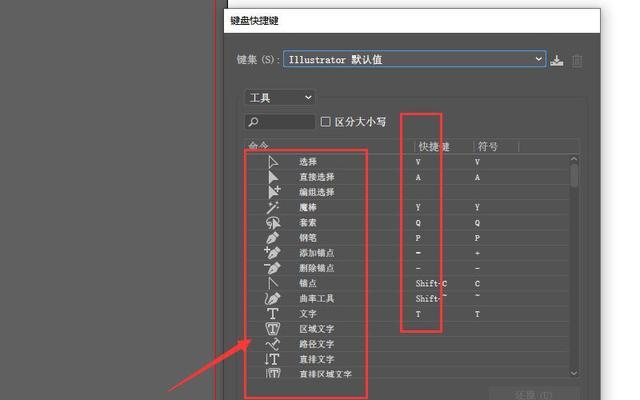Select the 删除锚点 command label
640x400 pixels.
[317, 268]
